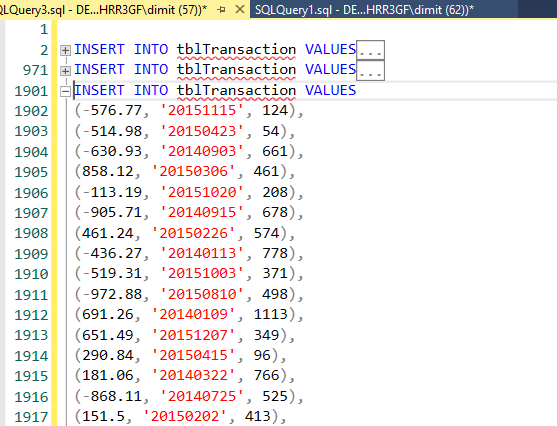
Task: Click the value -905.71
Action: click(112, 212)
